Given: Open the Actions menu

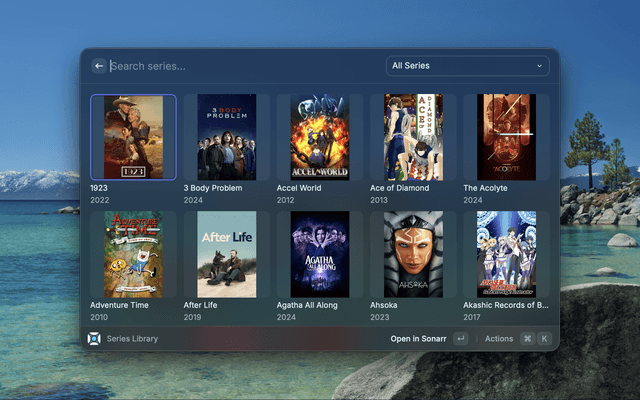Looking at the screenshot, I should pyautogui.click(x=498, y=339).
